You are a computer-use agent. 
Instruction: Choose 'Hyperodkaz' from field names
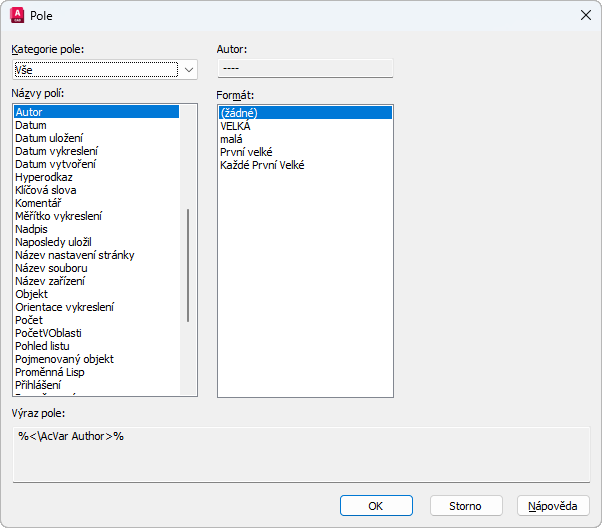(44, 177)
